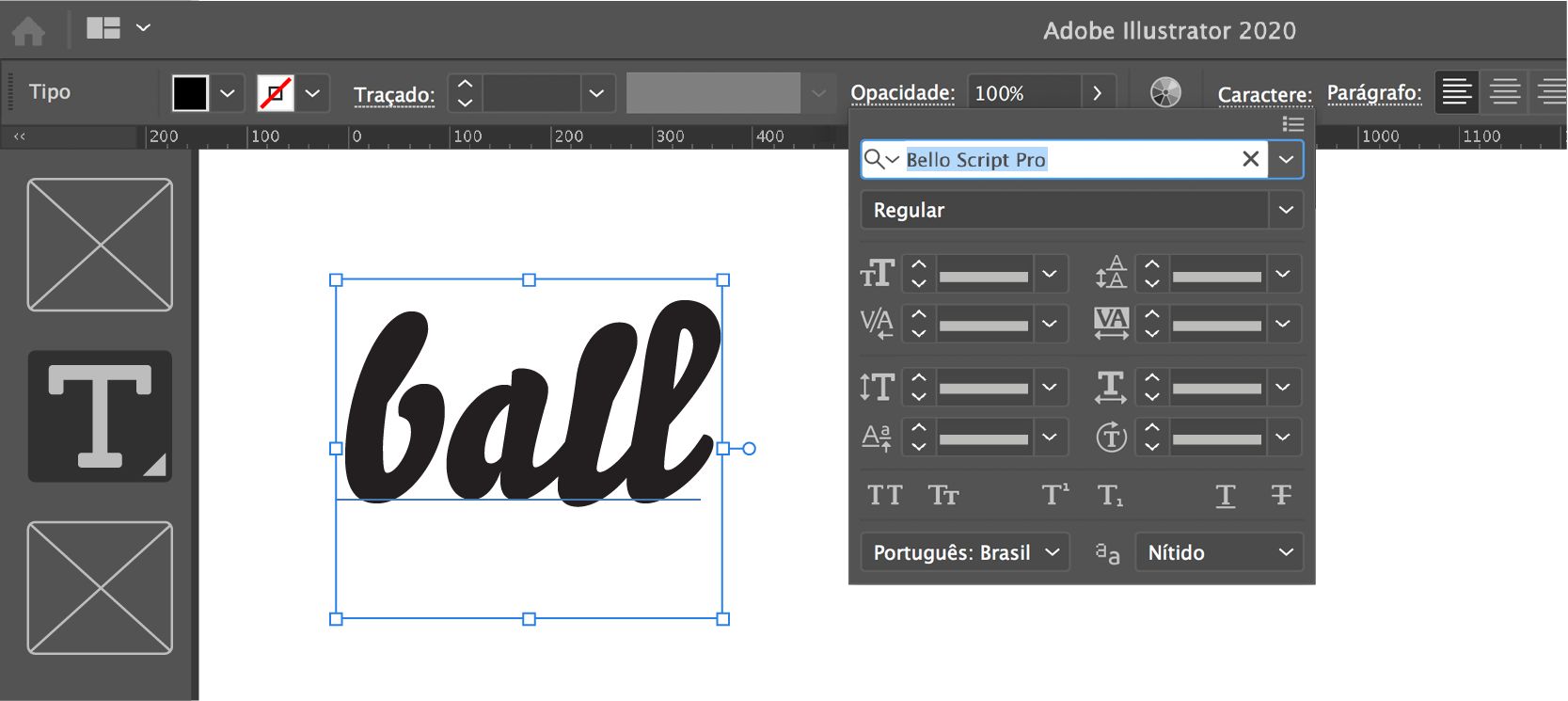Clear the font name field
Image resolution: width=1568 pixels, height=701 pixels.
[x=1250, y=159]
